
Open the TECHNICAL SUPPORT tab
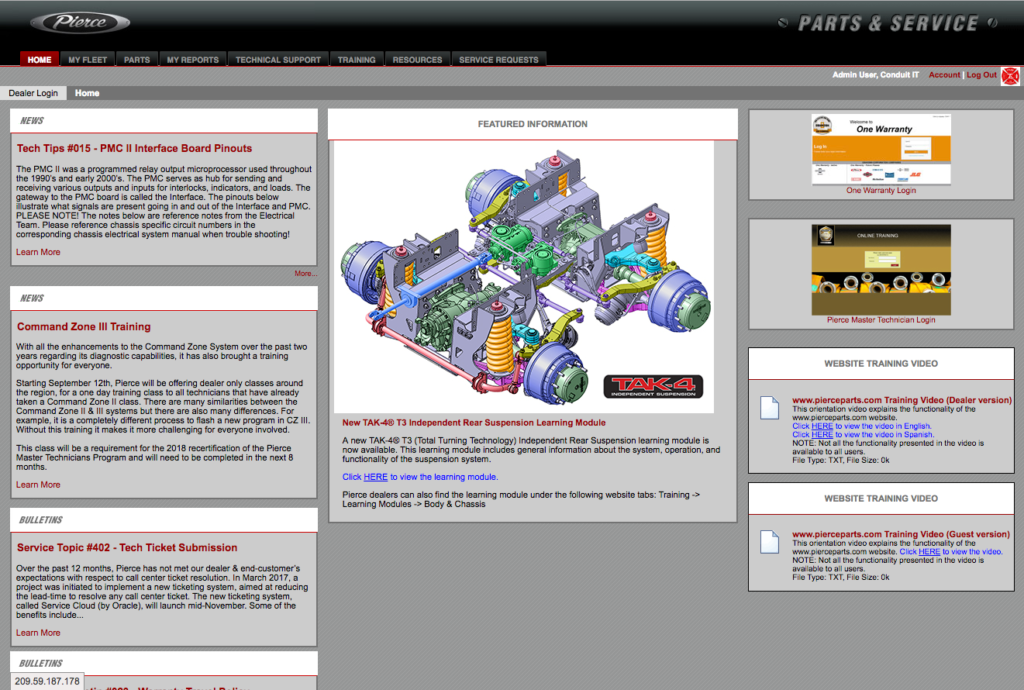278,59
